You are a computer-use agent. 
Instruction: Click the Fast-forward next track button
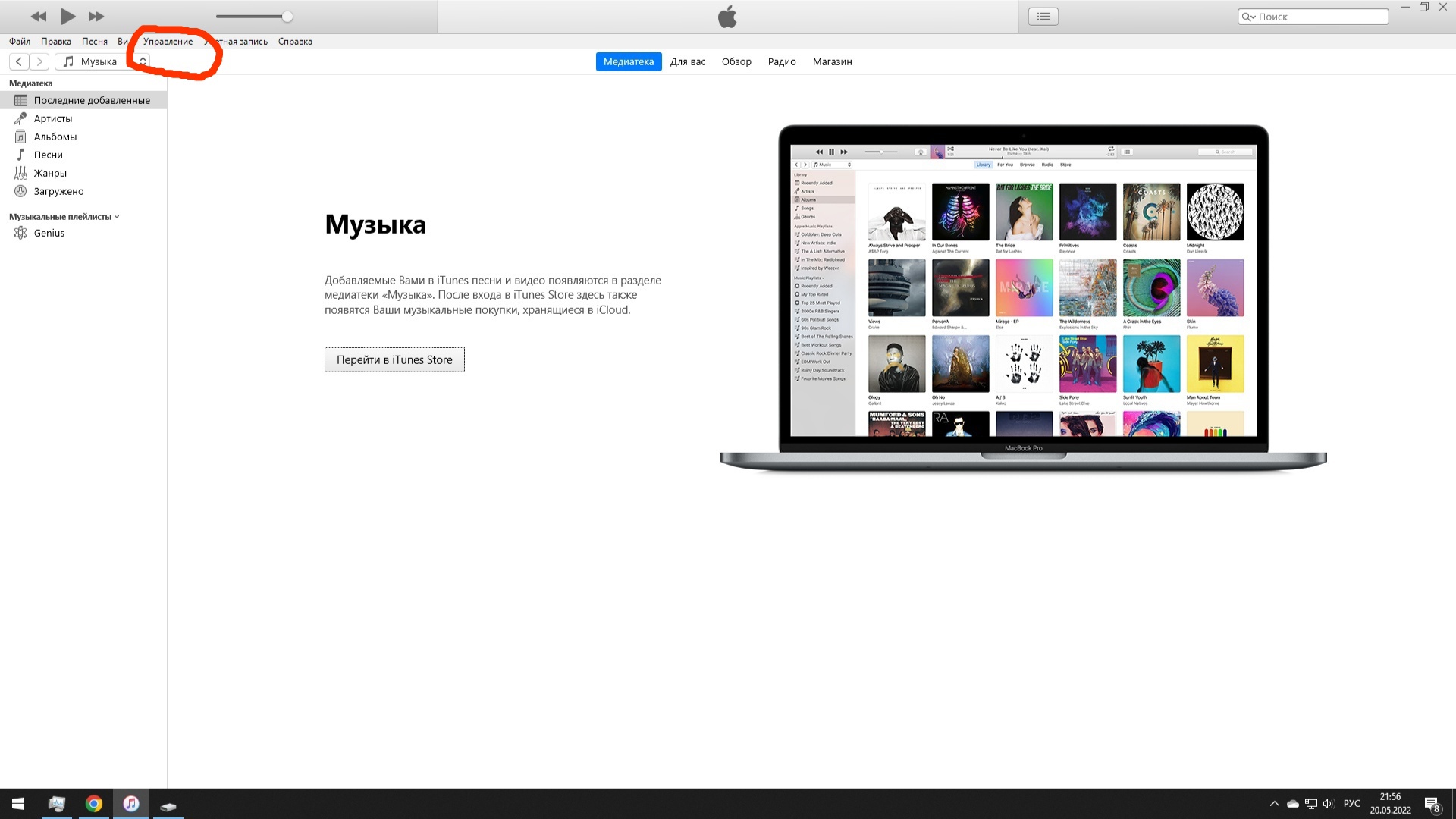[x=96, y=16]
